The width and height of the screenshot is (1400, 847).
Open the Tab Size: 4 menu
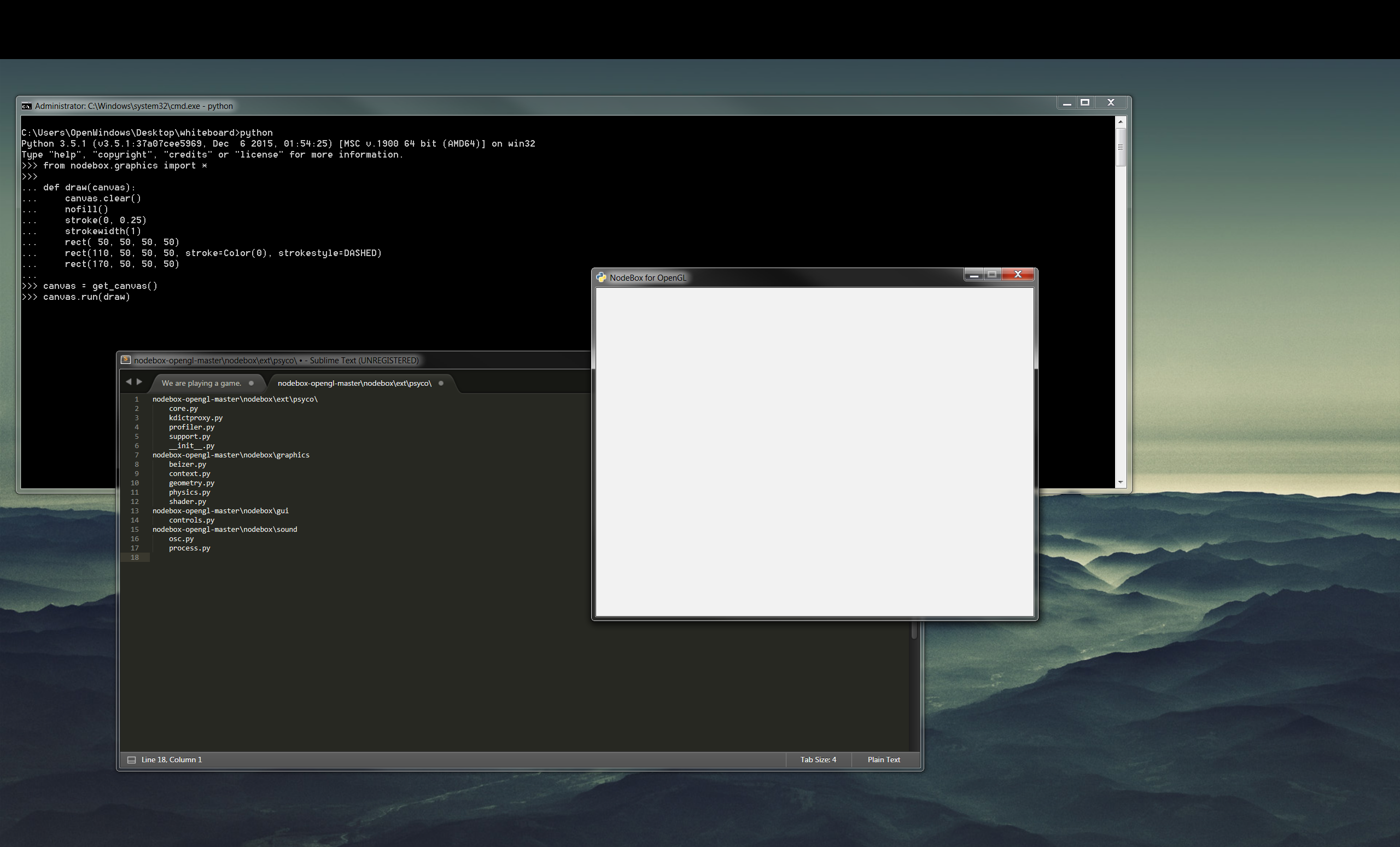[x=818, y=759]
